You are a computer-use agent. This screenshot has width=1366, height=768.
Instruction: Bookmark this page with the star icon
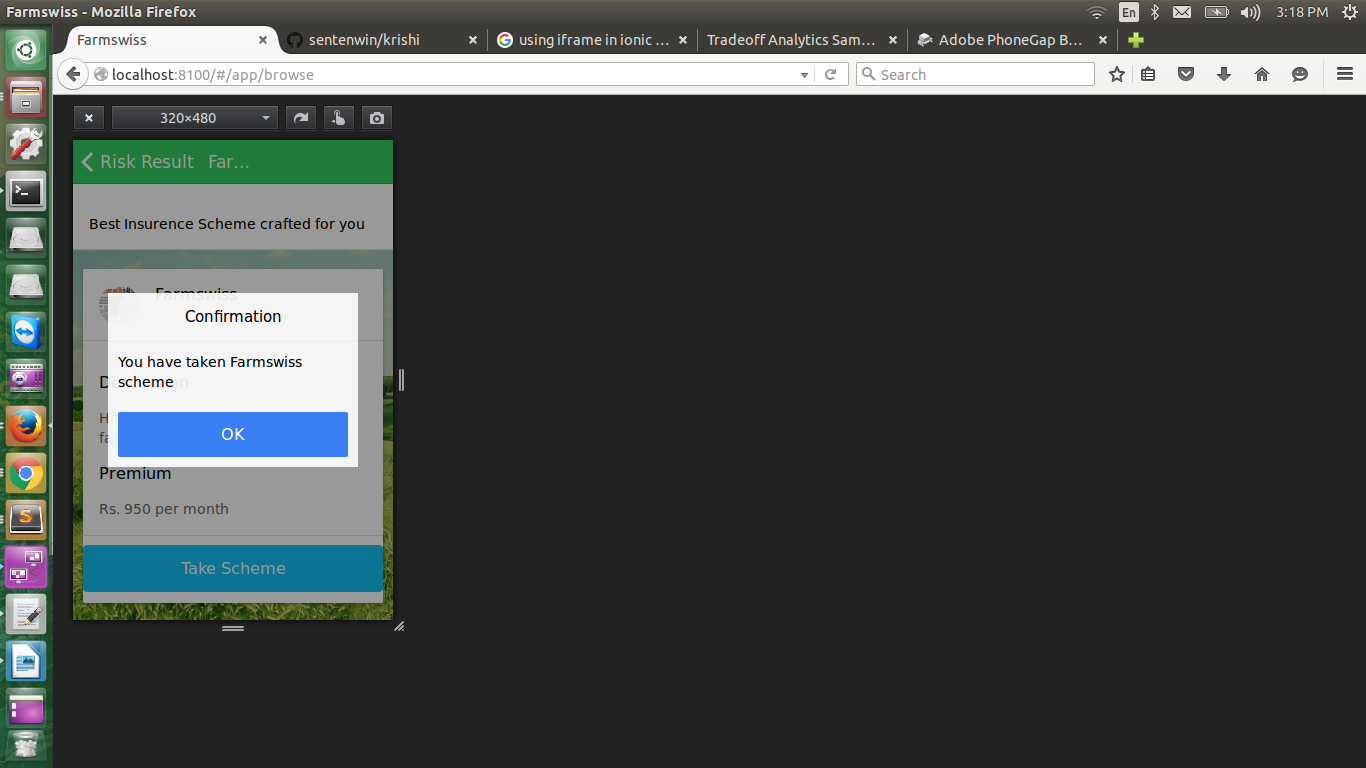pos(1117,74)
